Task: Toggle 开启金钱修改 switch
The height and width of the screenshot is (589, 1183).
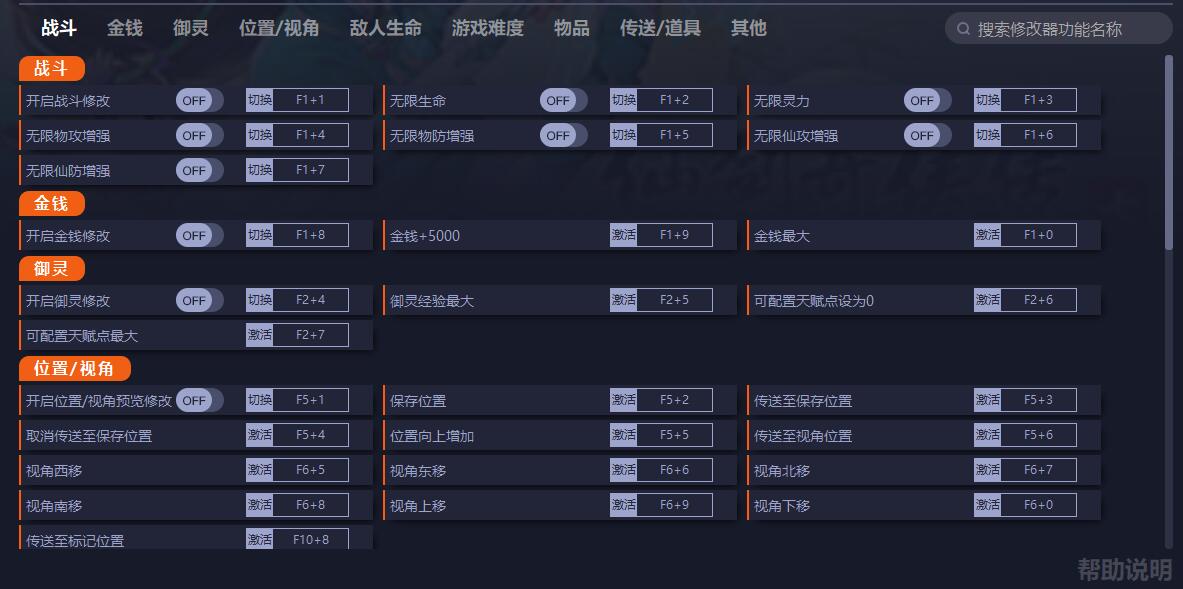Action: coord(199,235)
